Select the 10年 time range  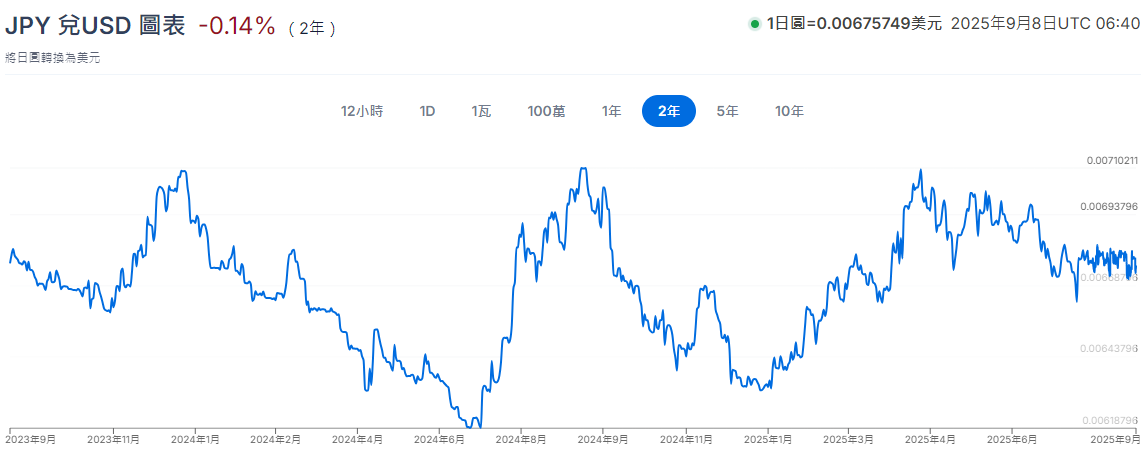(x=789, y=112)
